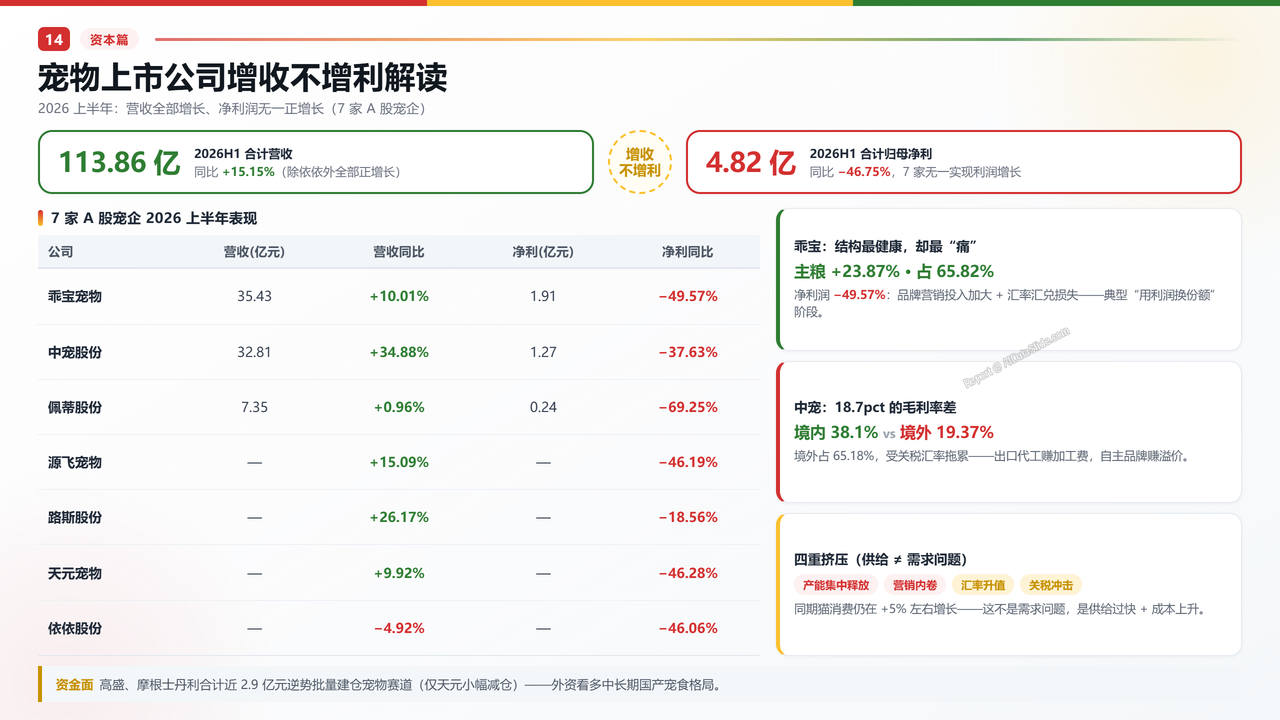Click the 增收不增利 circular badge
This screenshot has width=1280, height=720.
(640, 162)
